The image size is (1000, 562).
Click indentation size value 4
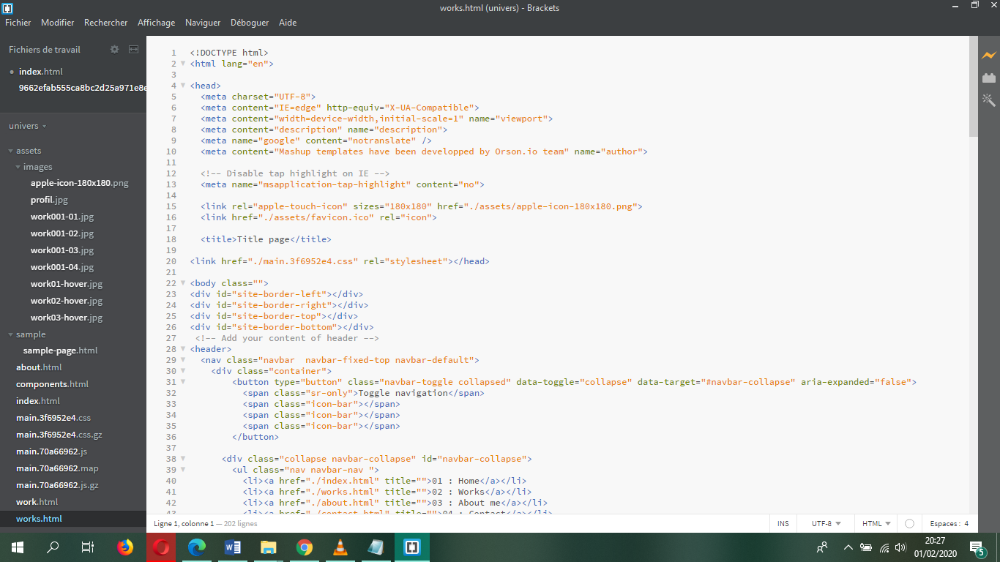tap(966, 523)
